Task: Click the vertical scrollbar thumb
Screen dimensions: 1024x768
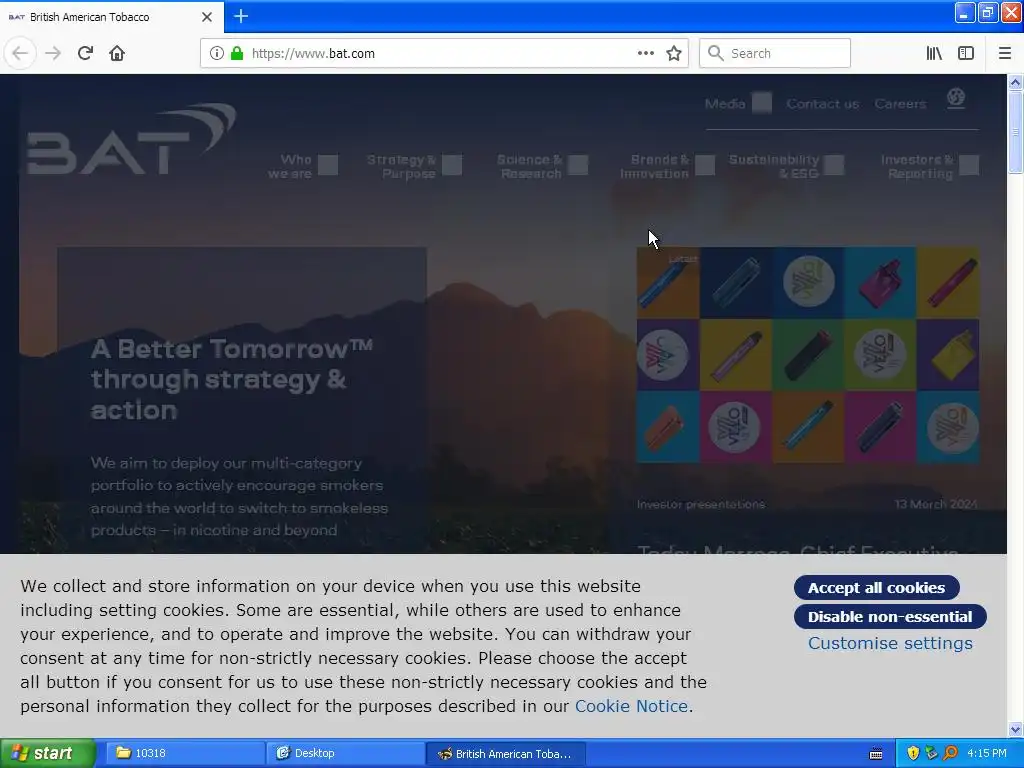Action: (1015, 132)
